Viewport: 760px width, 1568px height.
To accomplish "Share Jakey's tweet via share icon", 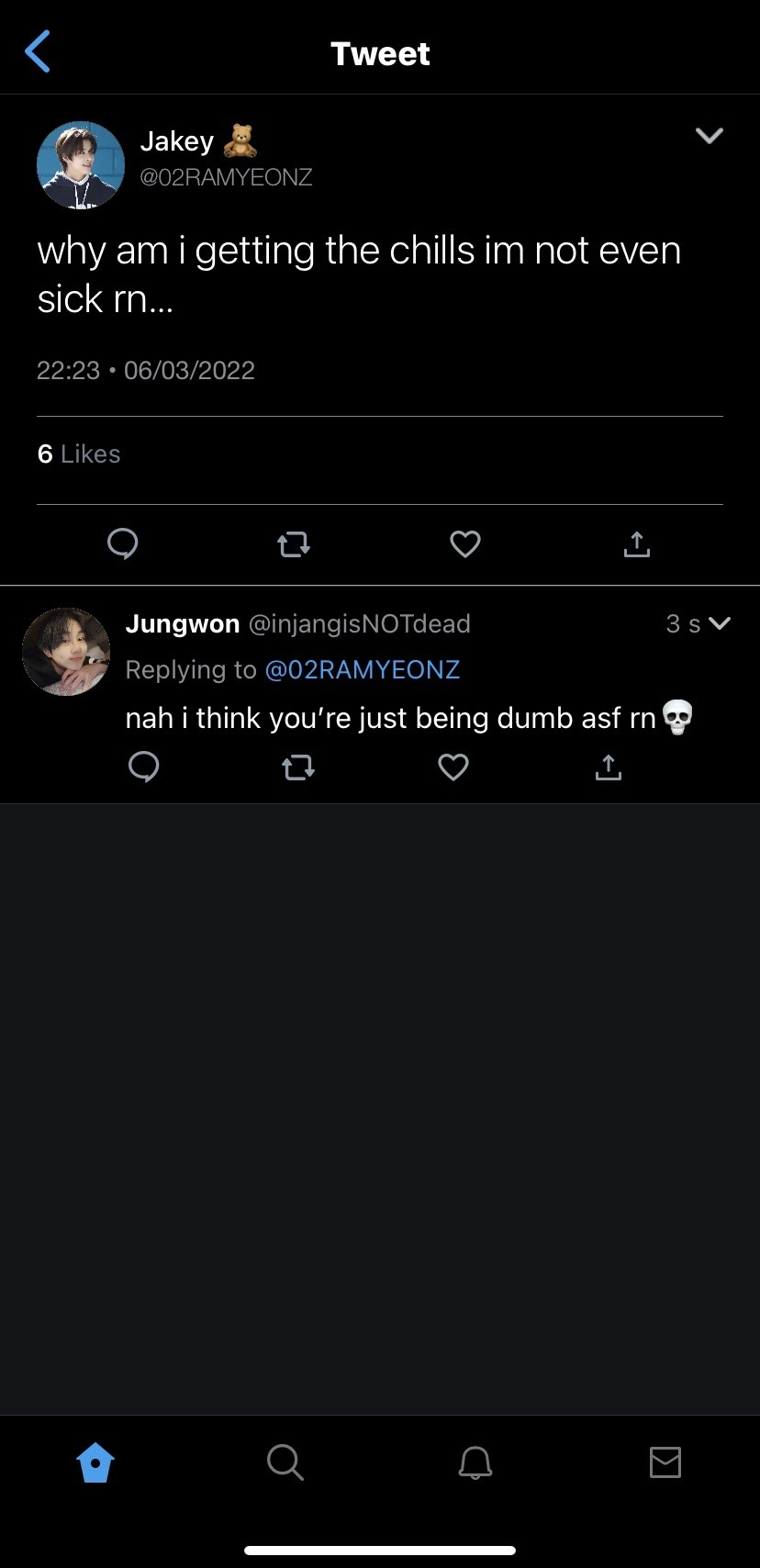I will [x=637, y=543].
